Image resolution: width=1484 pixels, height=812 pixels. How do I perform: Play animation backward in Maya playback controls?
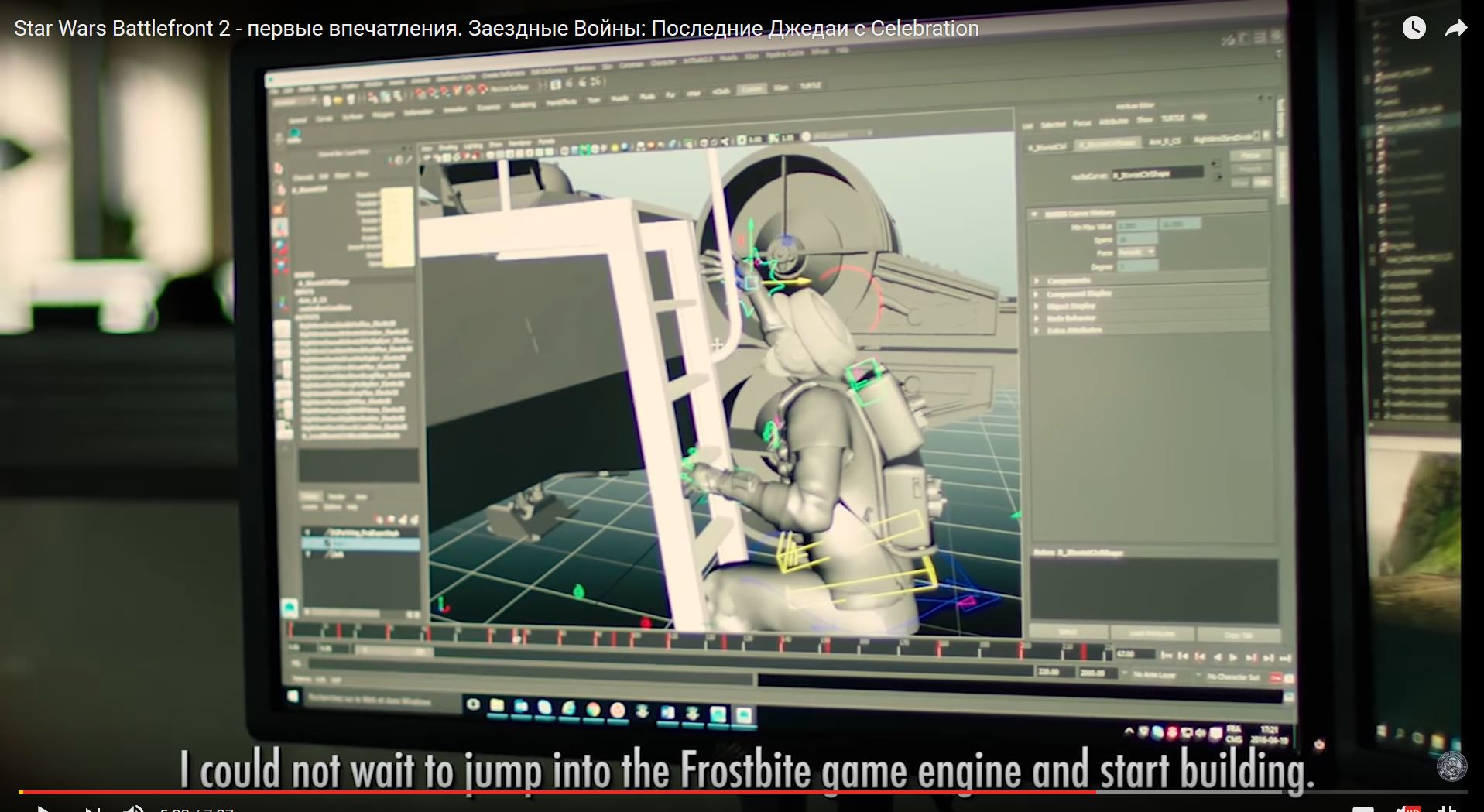pos(1218,656)
